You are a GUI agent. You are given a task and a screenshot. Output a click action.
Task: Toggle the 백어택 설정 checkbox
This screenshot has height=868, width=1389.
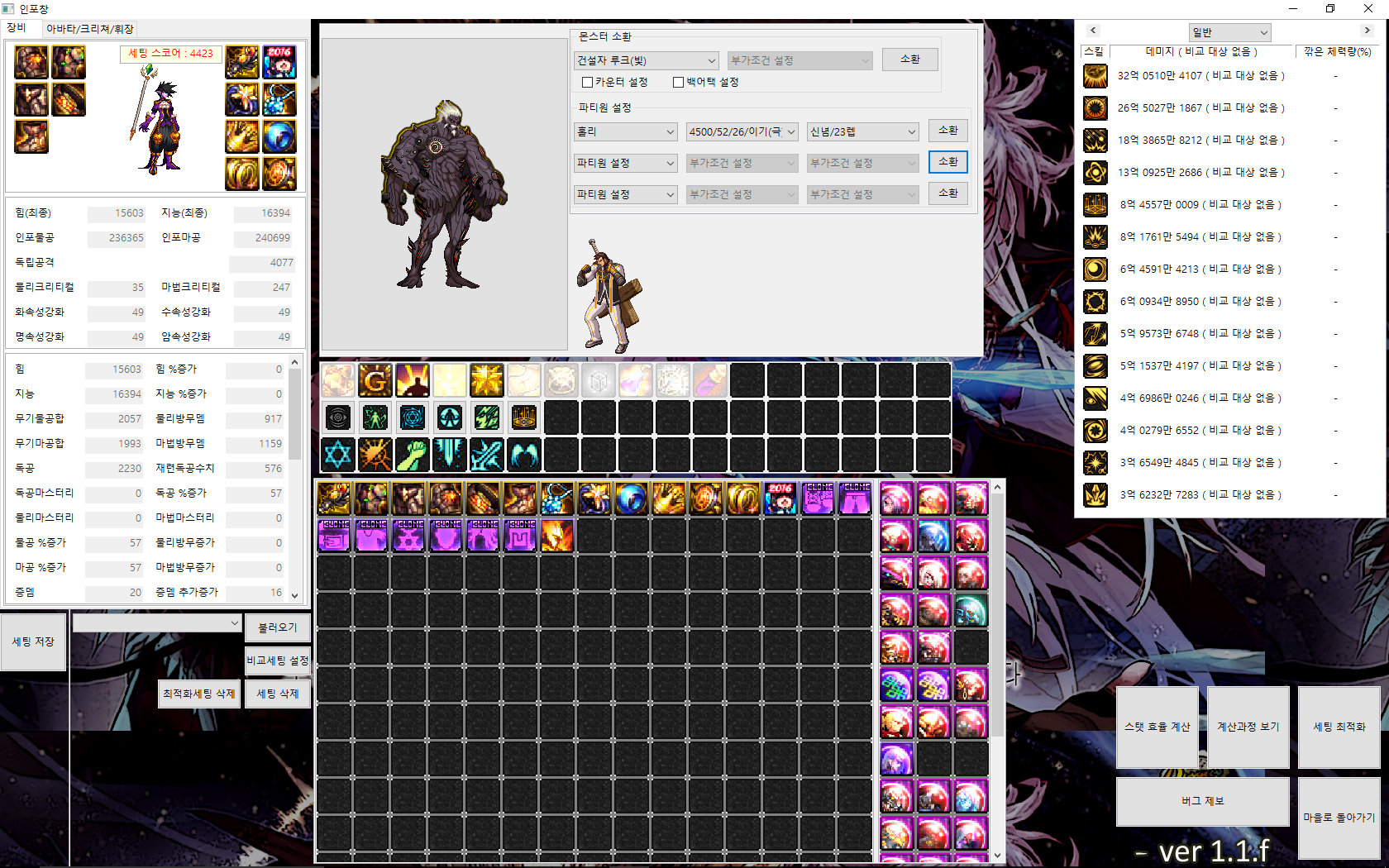(x=678, y=83)
